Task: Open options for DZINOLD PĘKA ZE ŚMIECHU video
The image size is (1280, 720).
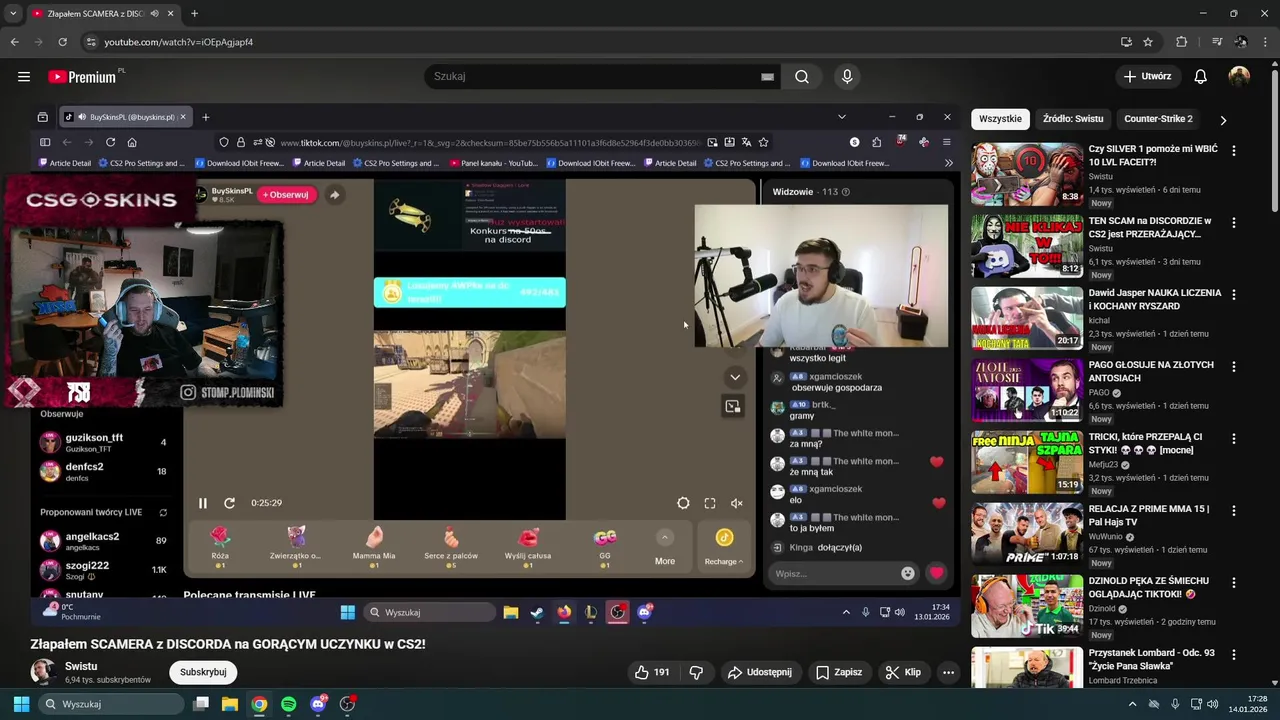Action: (1233, 582)
